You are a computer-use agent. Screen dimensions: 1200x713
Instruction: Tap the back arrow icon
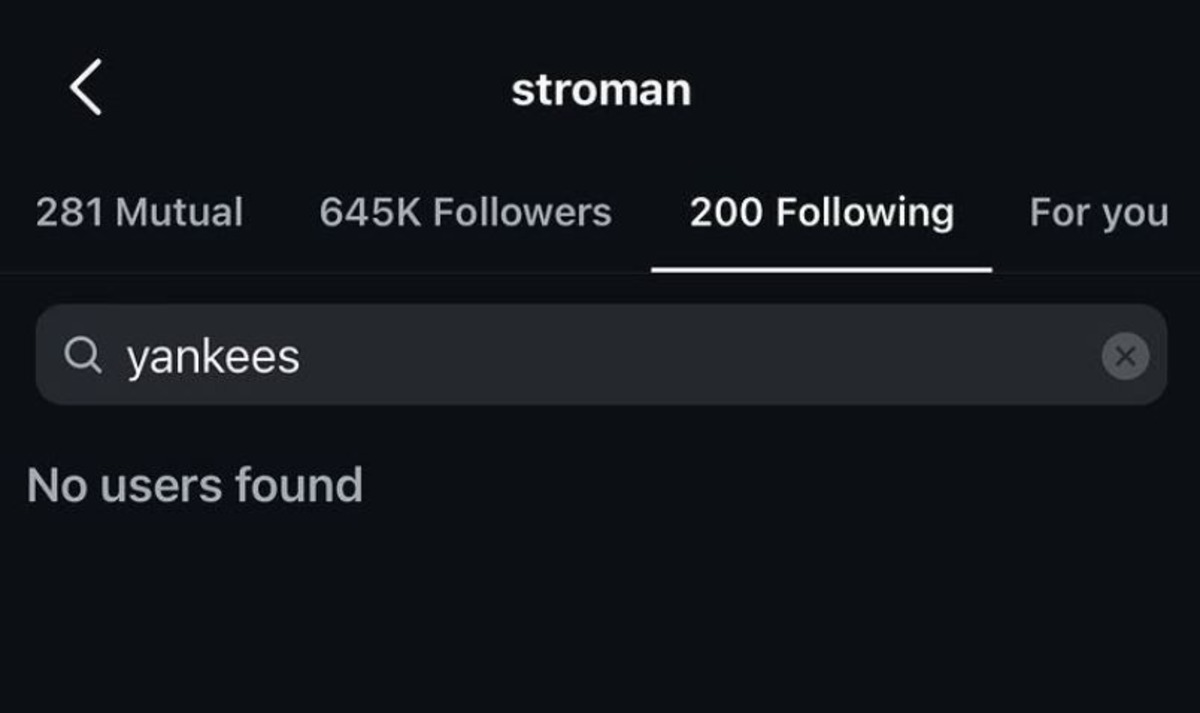[86, 87]
